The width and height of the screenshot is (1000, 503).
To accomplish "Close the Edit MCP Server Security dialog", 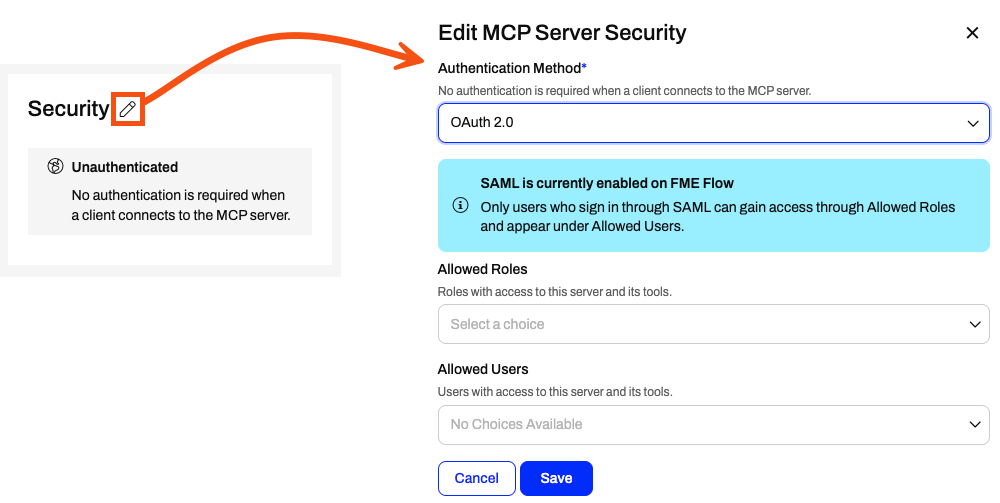I will 972,33.
